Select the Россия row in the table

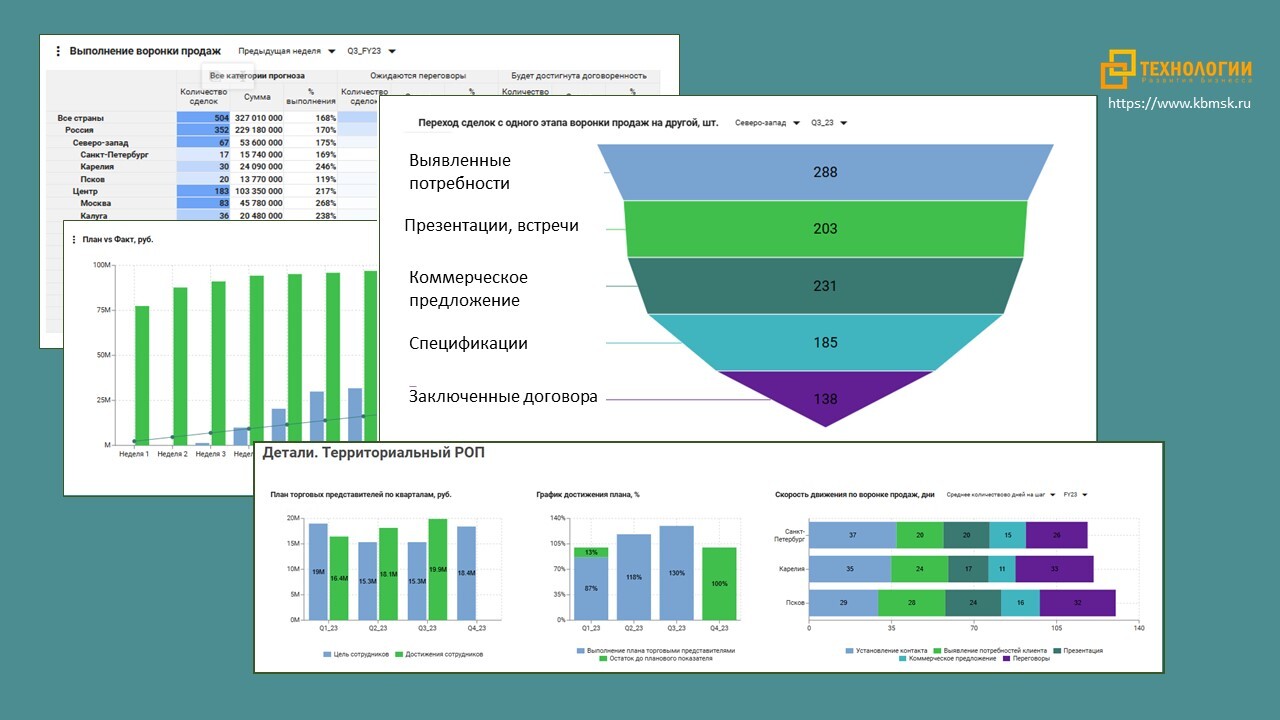(80, 130)
